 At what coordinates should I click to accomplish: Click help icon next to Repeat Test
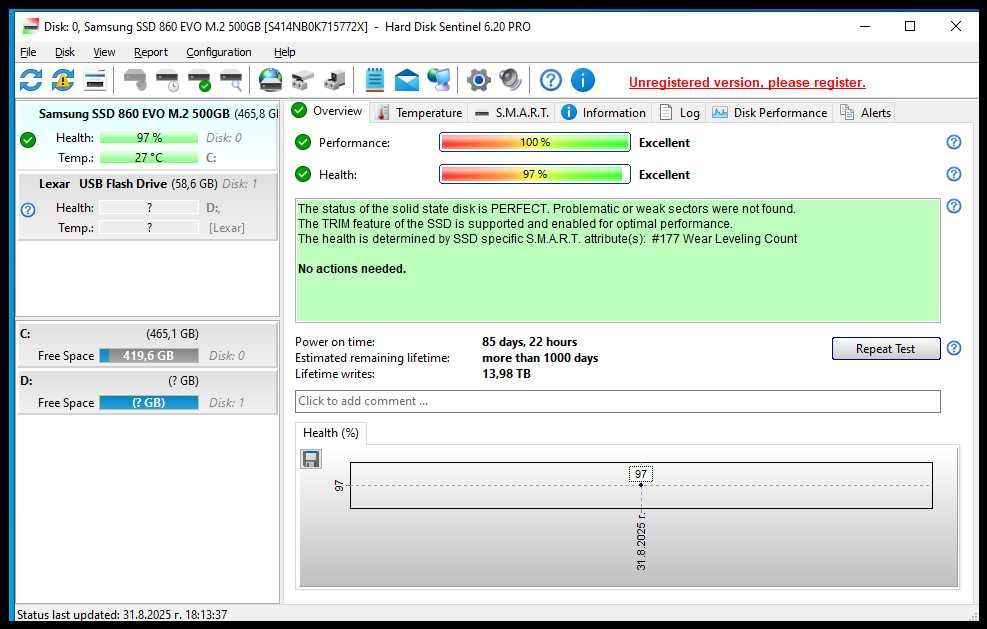(x=954, y=348)
